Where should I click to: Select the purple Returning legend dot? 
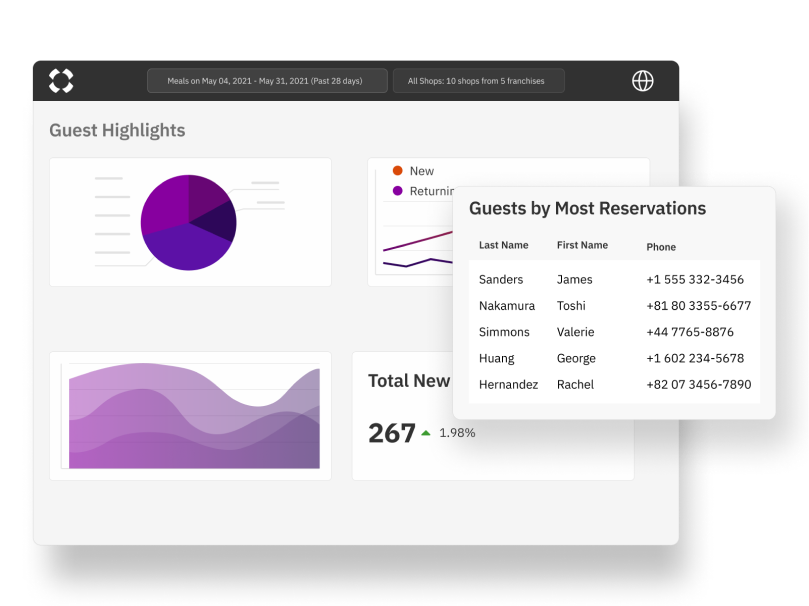pyautogui.click(x=396, y=190)
